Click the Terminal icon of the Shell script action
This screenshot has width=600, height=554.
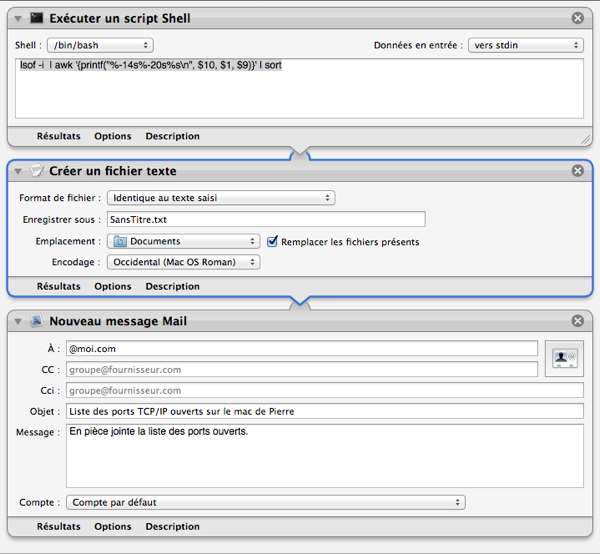click(36, 19)
